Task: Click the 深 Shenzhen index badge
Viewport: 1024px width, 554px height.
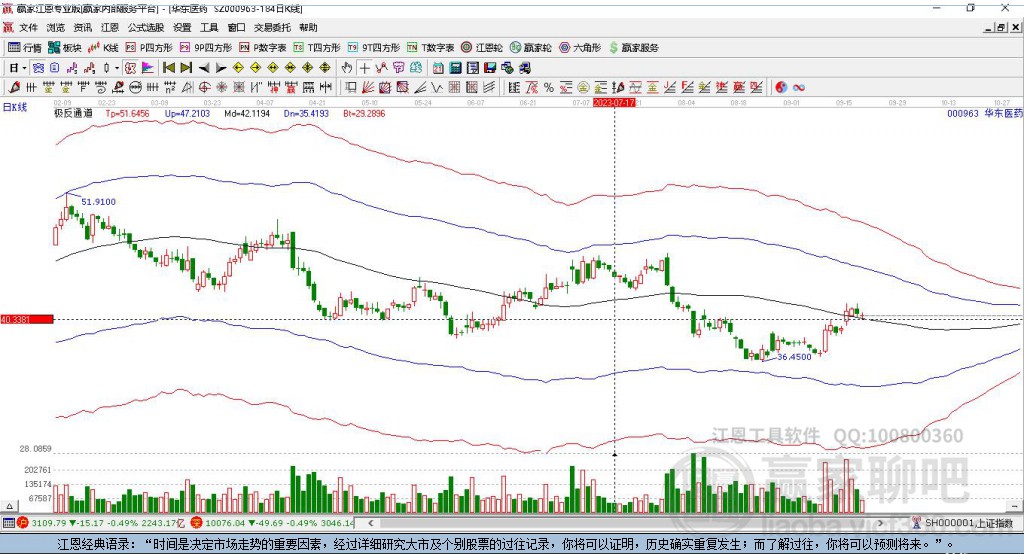Action: (x=197, y=523)
